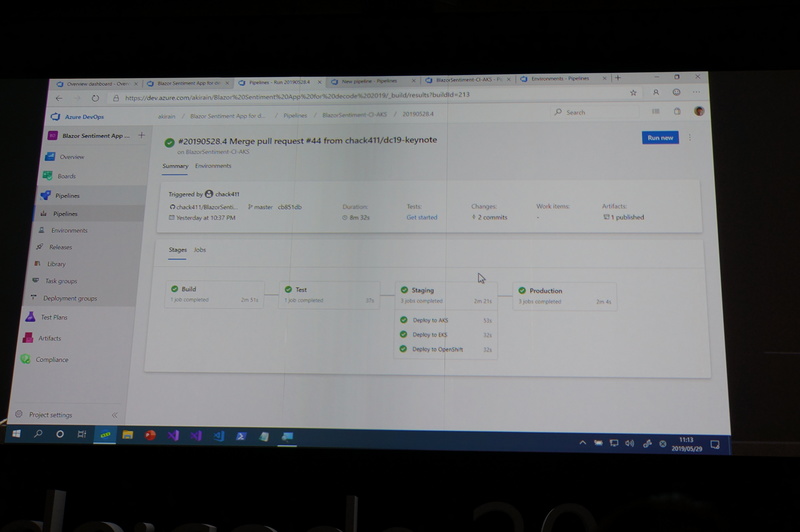
Task: Open the Production stage card
Action: [x=564, y=296]
